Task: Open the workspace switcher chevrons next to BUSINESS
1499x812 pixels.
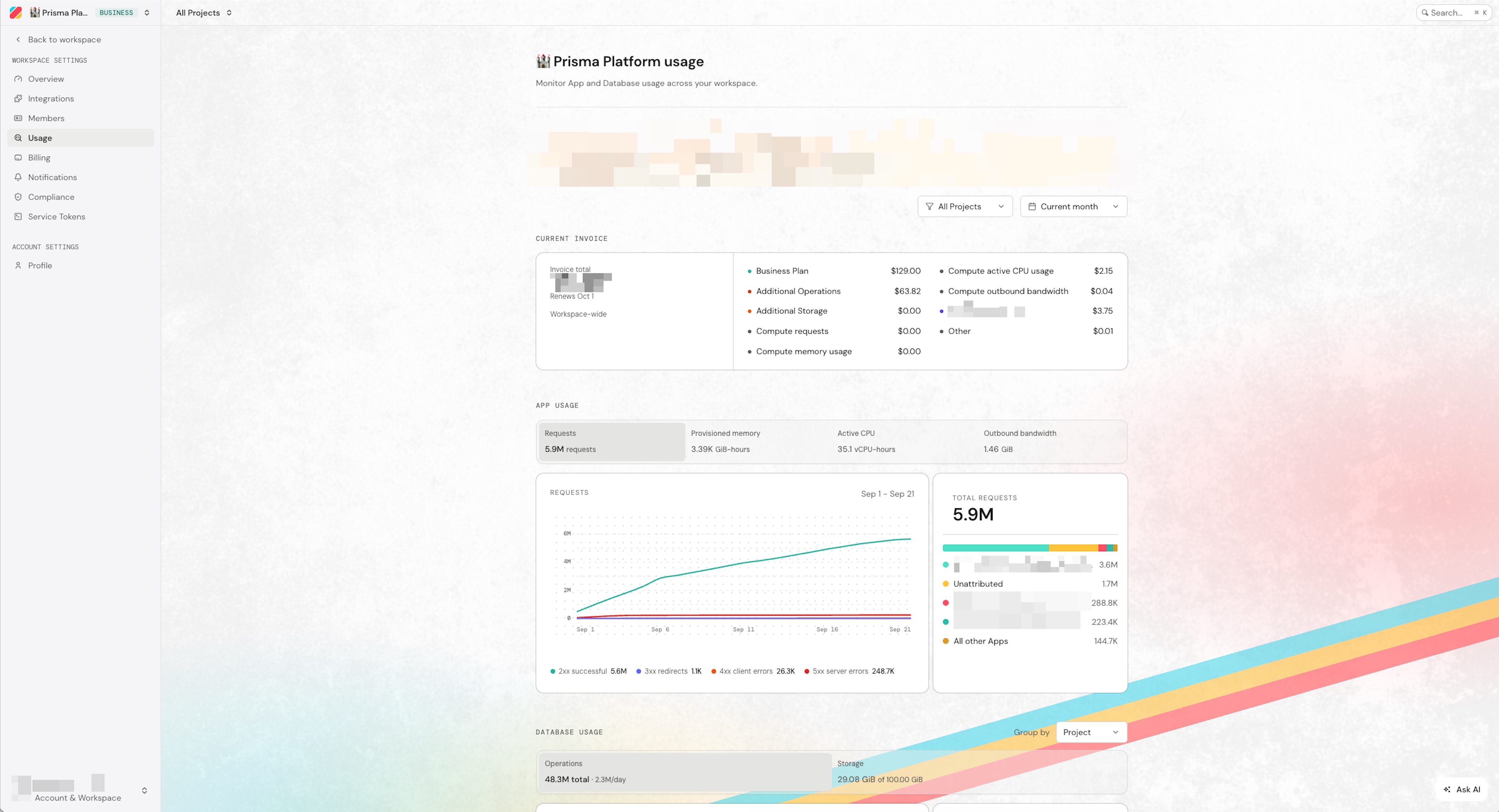Action: (147, 12)
